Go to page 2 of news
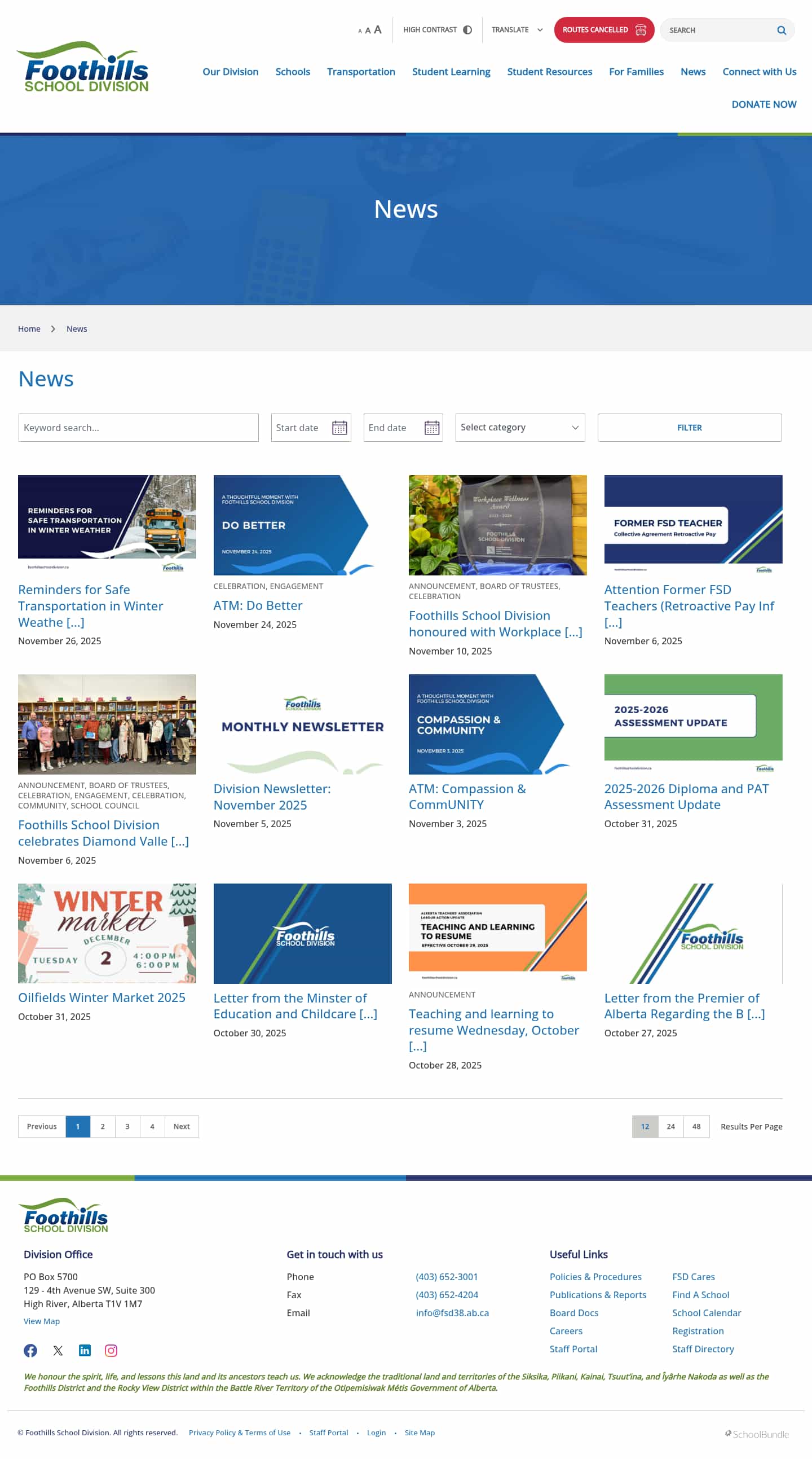 coord(103,1127)
